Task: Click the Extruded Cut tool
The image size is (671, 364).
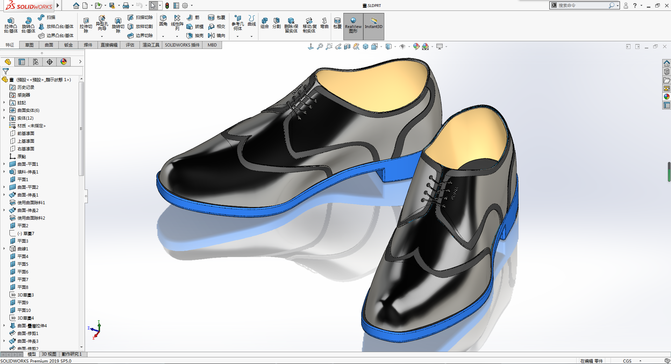Action: (x=86, y=25)
